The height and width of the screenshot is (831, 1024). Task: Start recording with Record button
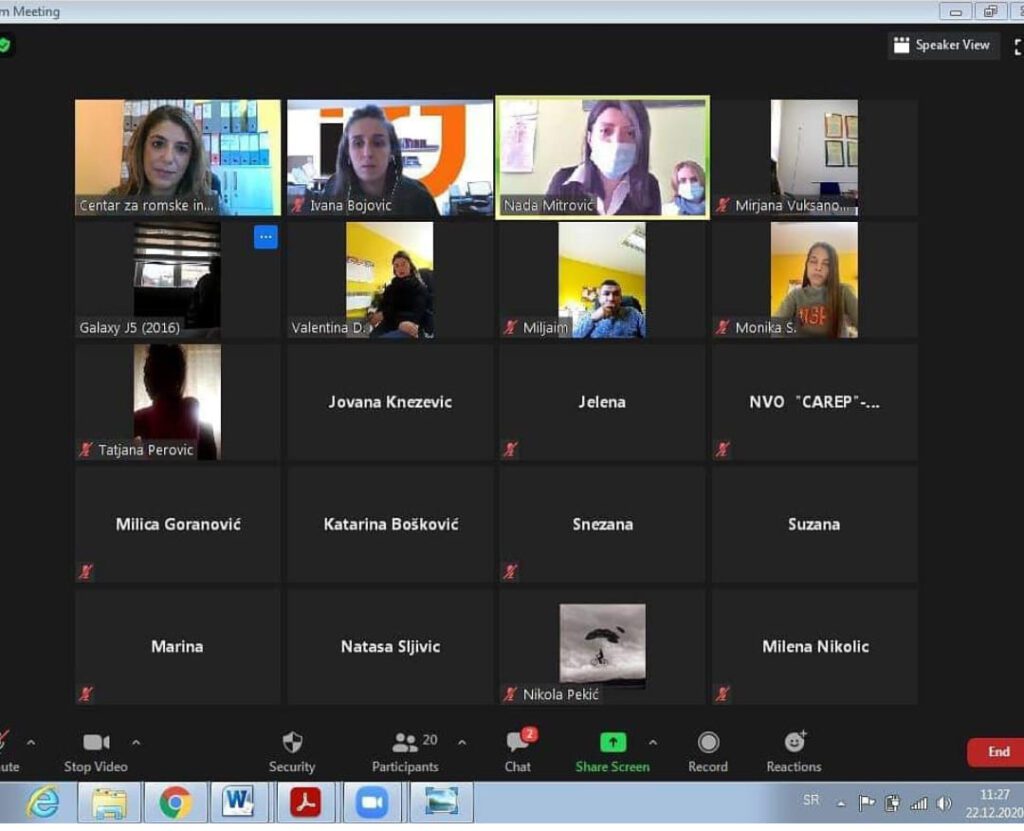(x=708, y=743)
